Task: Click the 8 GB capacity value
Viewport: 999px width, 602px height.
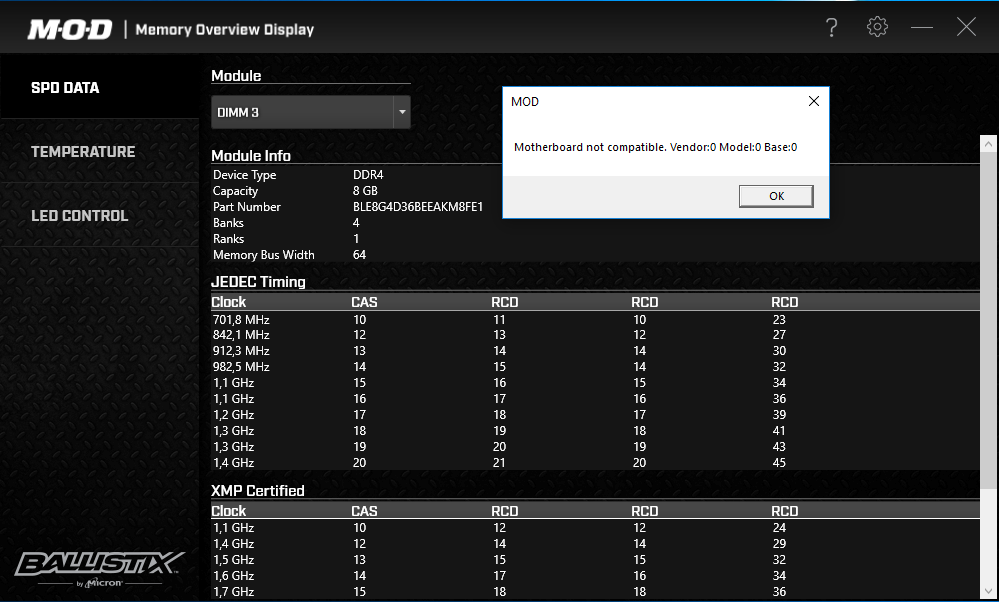Action: [365, 191]
